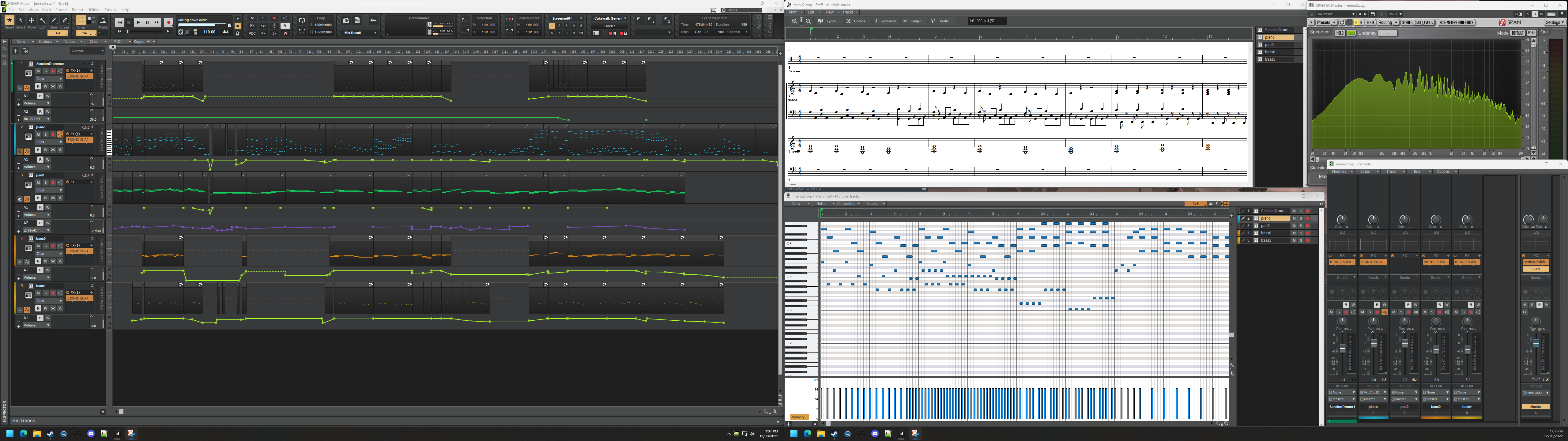Adjust the SessionDrummer1 volume fader in Console
This screenshot has width=1568, height=441.
(x=1342, y=349)
